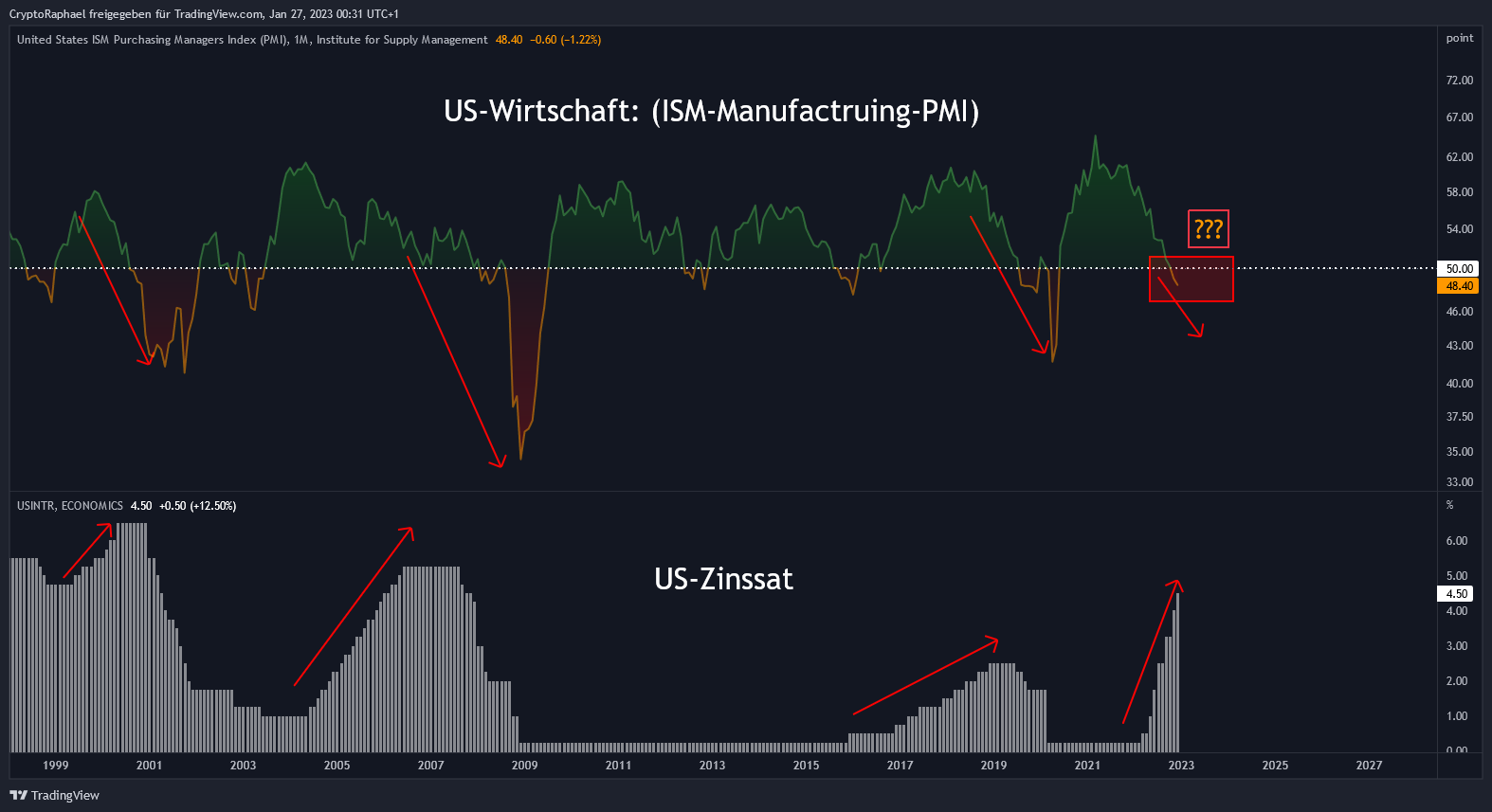This screenshot has height=812, width=1492.
Task: Click the CryptoRaphael published-by header text
Action: tap(204, 14)
